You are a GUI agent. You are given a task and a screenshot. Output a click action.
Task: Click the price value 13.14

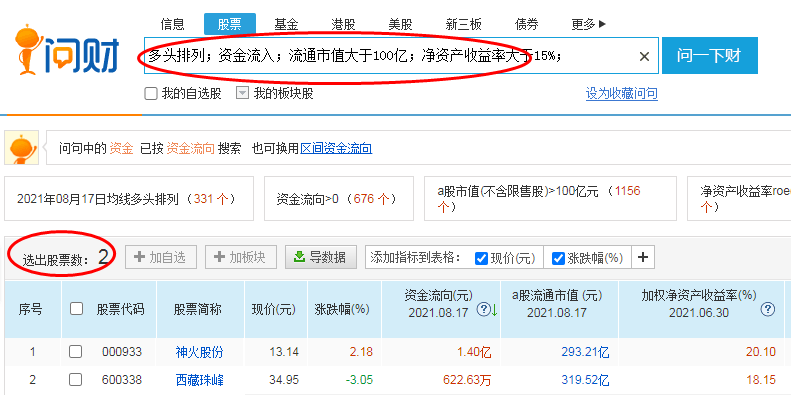coord(284,352)
